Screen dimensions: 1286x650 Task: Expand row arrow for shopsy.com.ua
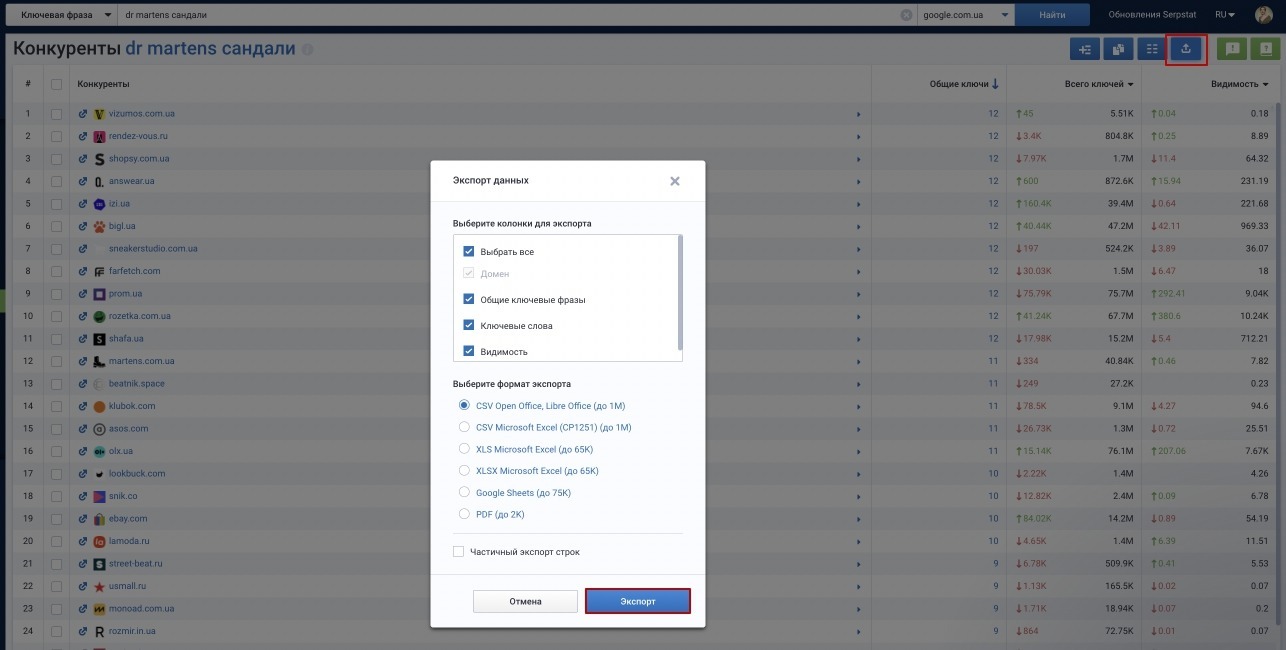(858, 159)
